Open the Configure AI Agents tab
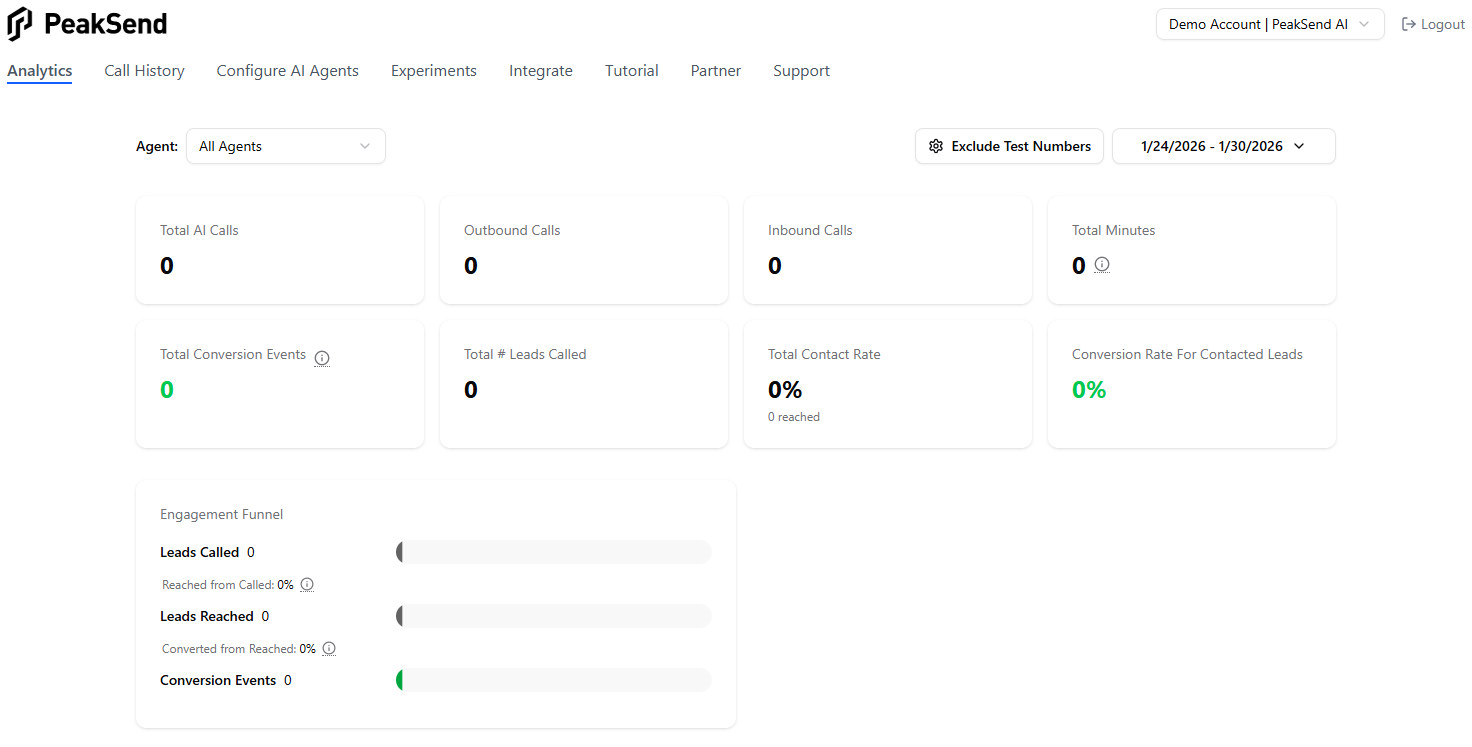Screen dimensions: 1472x747 tap(287, 71)
